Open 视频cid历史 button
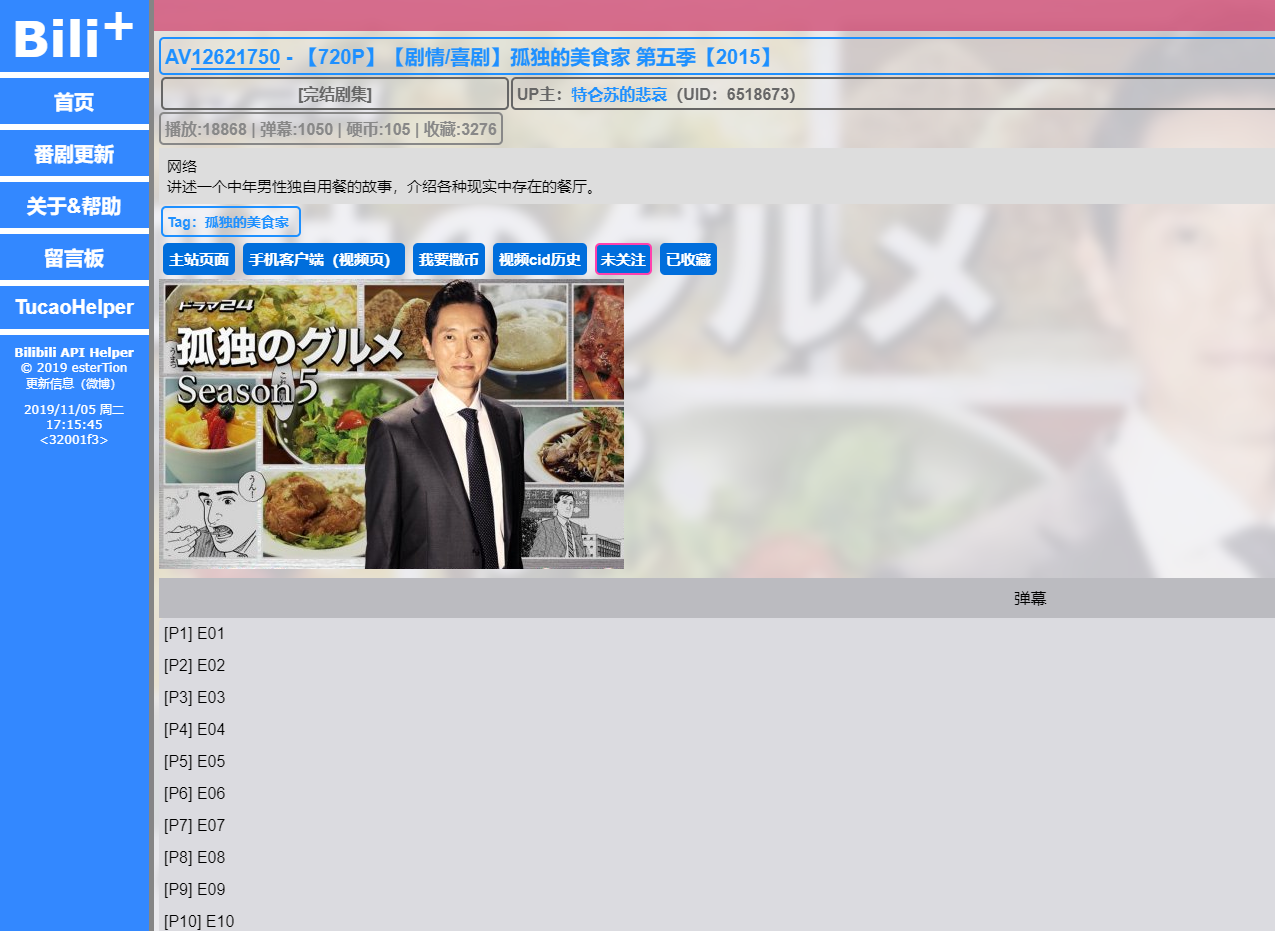1275x931 pixels. click(x=539, y=260)
